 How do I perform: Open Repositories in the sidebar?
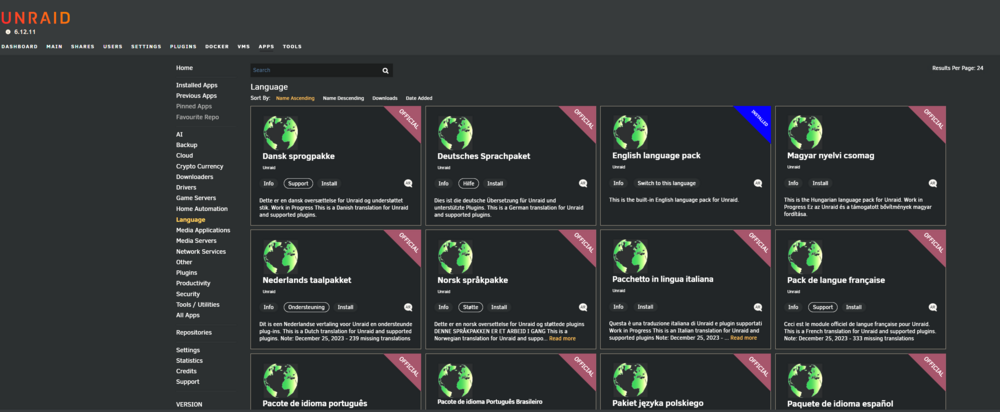coord(194,332)
